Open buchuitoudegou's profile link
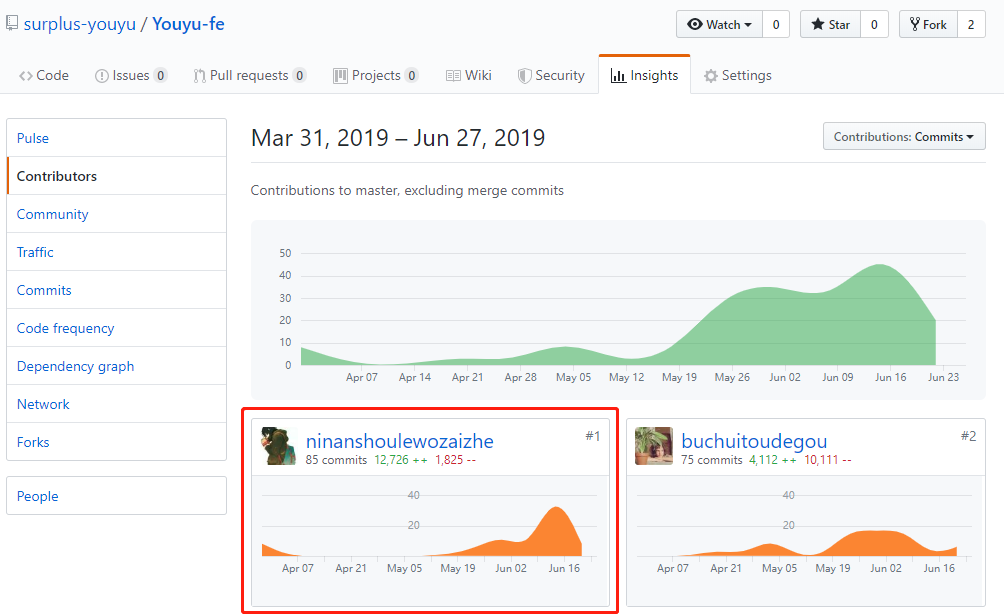The height and width of the screenshot is (616, 1004). coord(754,441)
